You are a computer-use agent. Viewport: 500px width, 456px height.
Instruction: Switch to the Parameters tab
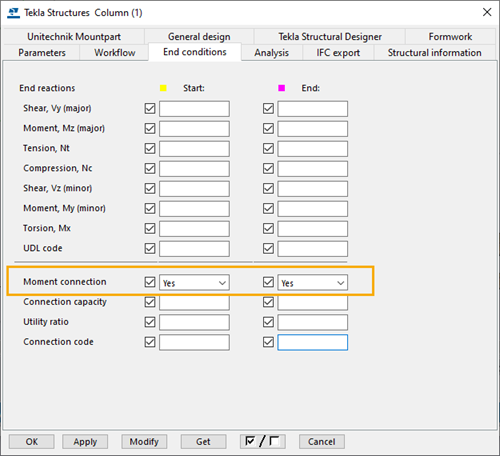(x=42, y=53)
